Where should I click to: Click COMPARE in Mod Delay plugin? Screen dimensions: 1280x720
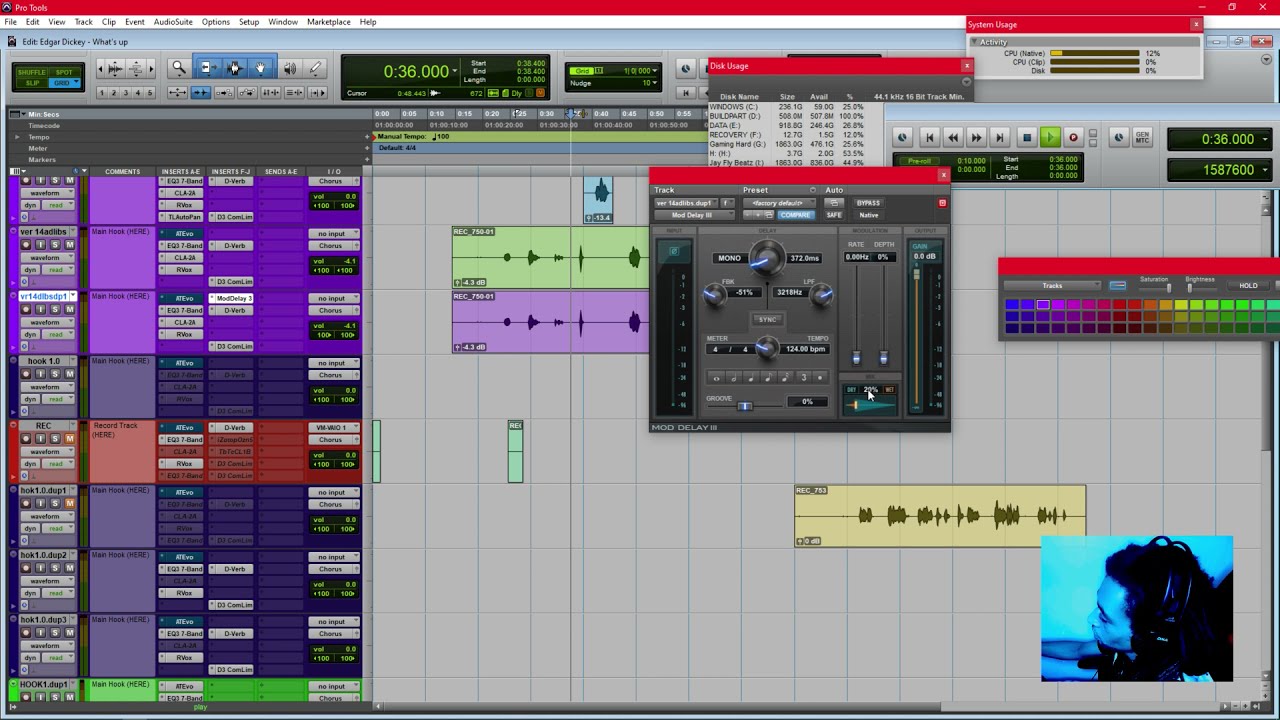[x=796, y=215]
